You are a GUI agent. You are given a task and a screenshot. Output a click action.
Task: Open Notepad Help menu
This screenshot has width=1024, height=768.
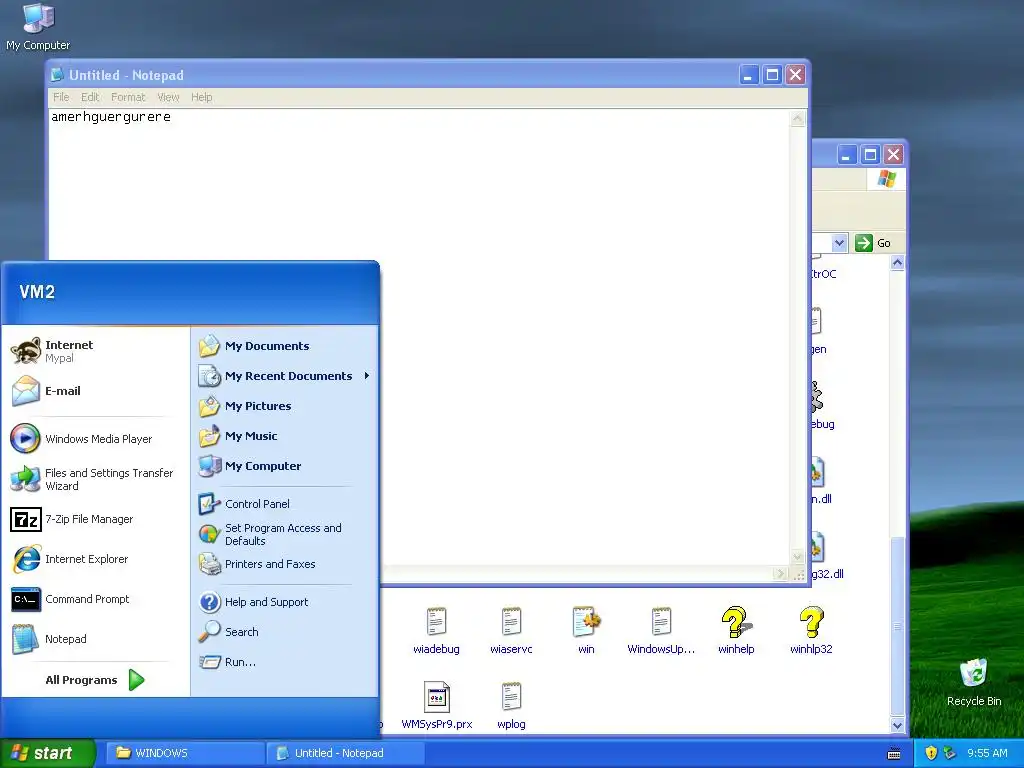coord(202,97)
